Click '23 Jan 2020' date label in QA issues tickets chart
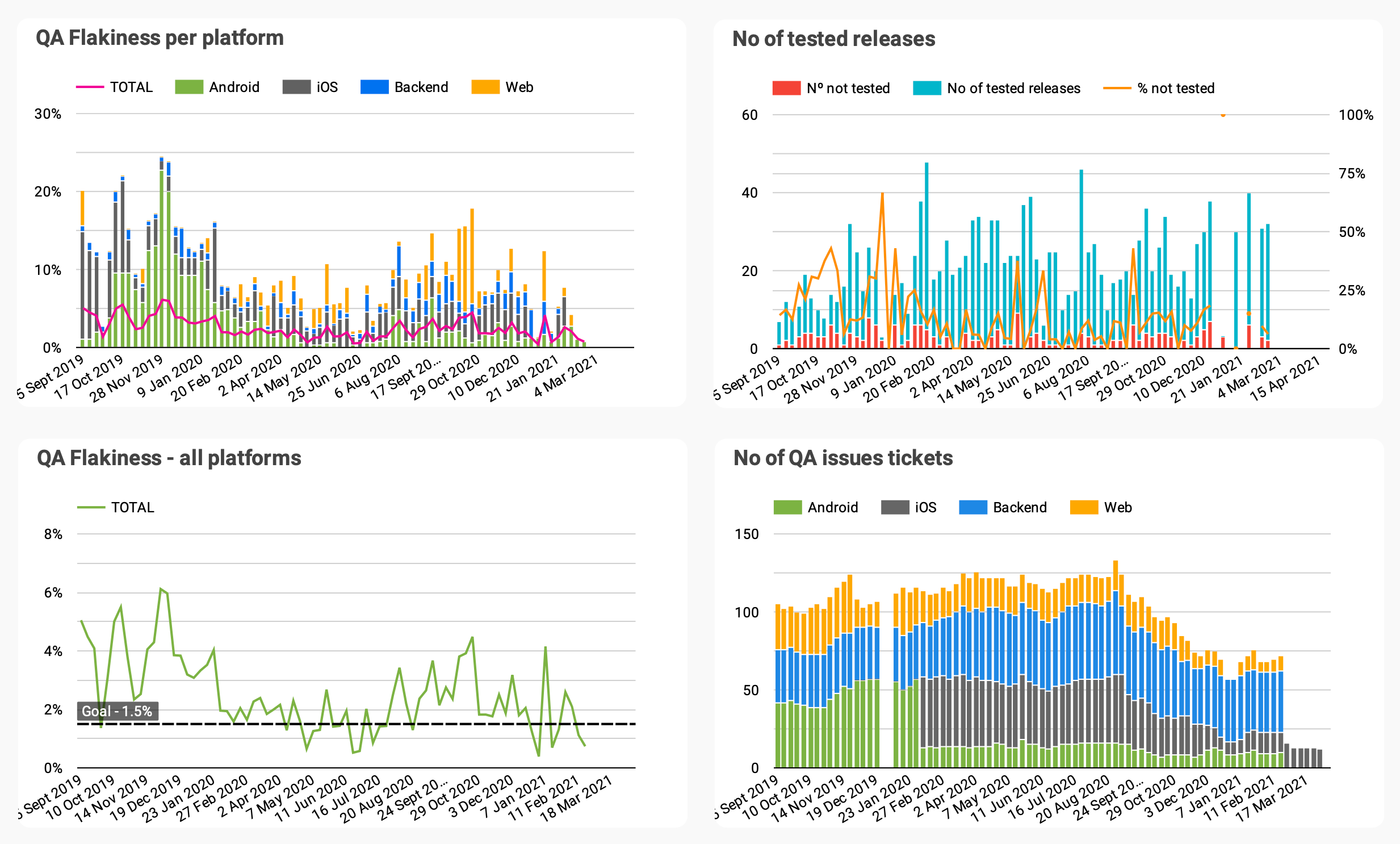The image size is (1400, 844). [x=874, y=798]
